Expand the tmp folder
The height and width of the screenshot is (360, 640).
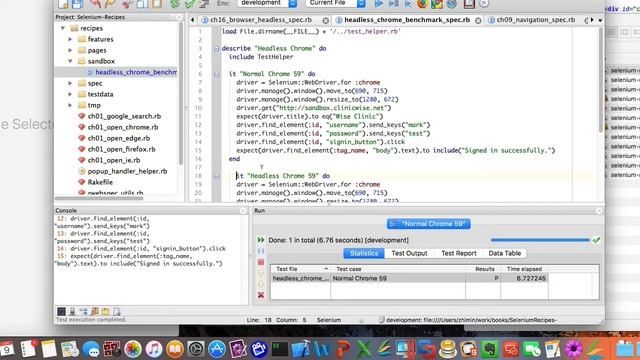point(70,105)
